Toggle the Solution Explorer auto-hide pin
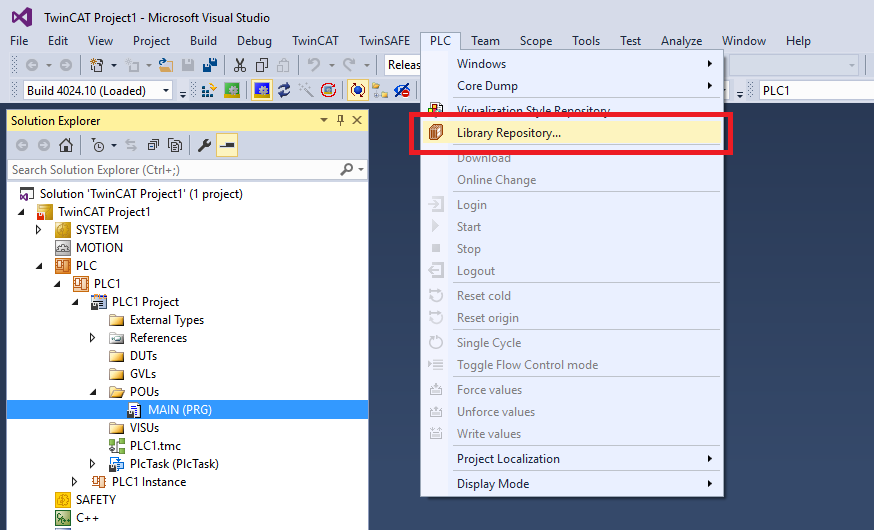Screen dimensions: 874x530 [x=340, y=120]
